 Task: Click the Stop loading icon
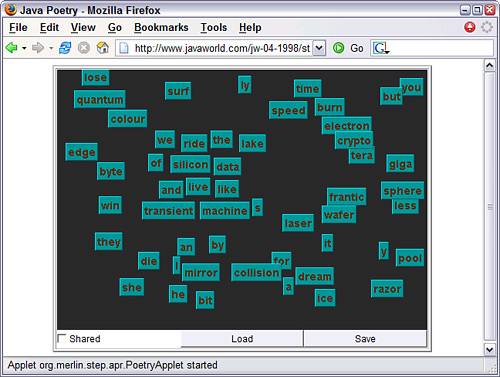click(84, 48)
